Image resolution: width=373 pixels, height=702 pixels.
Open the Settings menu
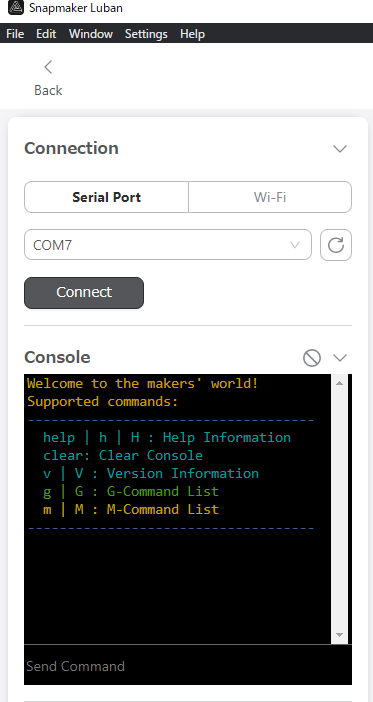tap(146, 34)
